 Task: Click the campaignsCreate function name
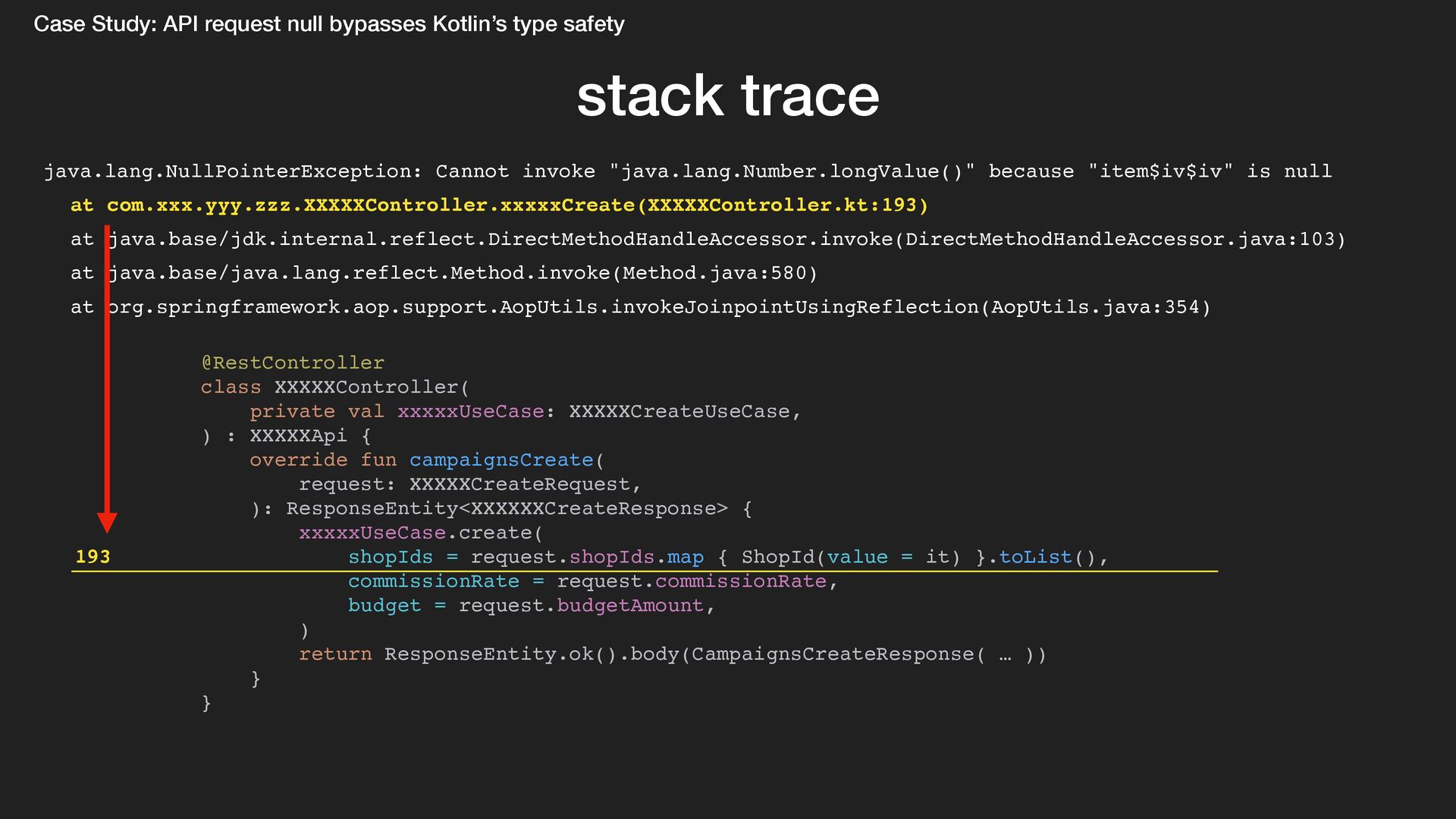coord(501,460)
